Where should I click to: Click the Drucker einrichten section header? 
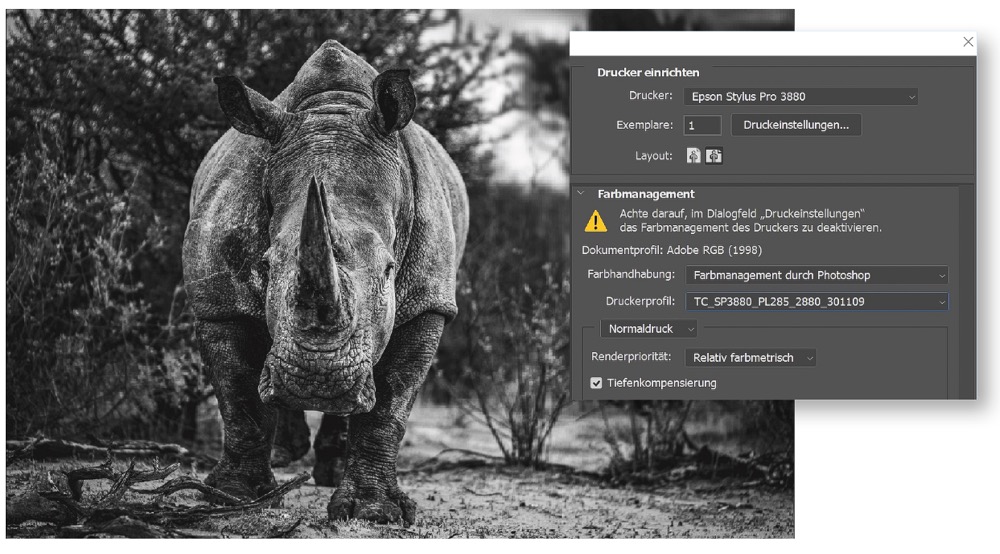pos(648,73)
